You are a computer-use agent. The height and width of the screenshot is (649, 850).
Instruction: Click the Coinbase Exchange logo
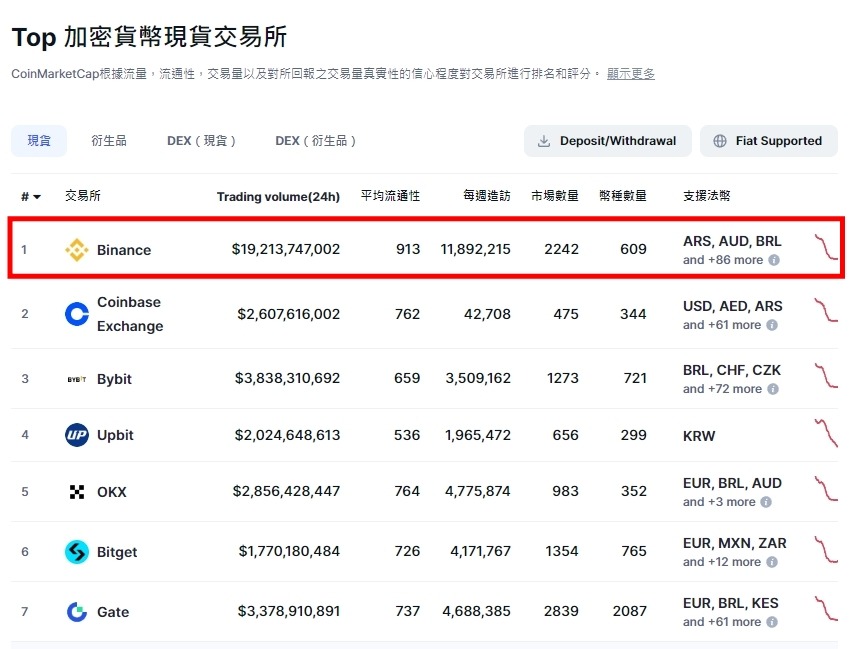coord(76,313)
